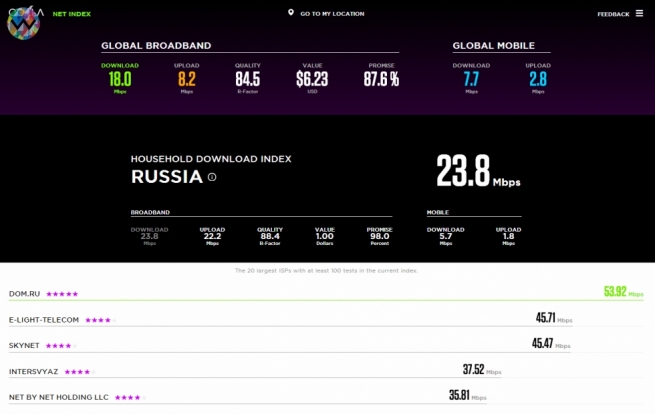
Task: Click the Mobile section label
Action: point(438,212)
